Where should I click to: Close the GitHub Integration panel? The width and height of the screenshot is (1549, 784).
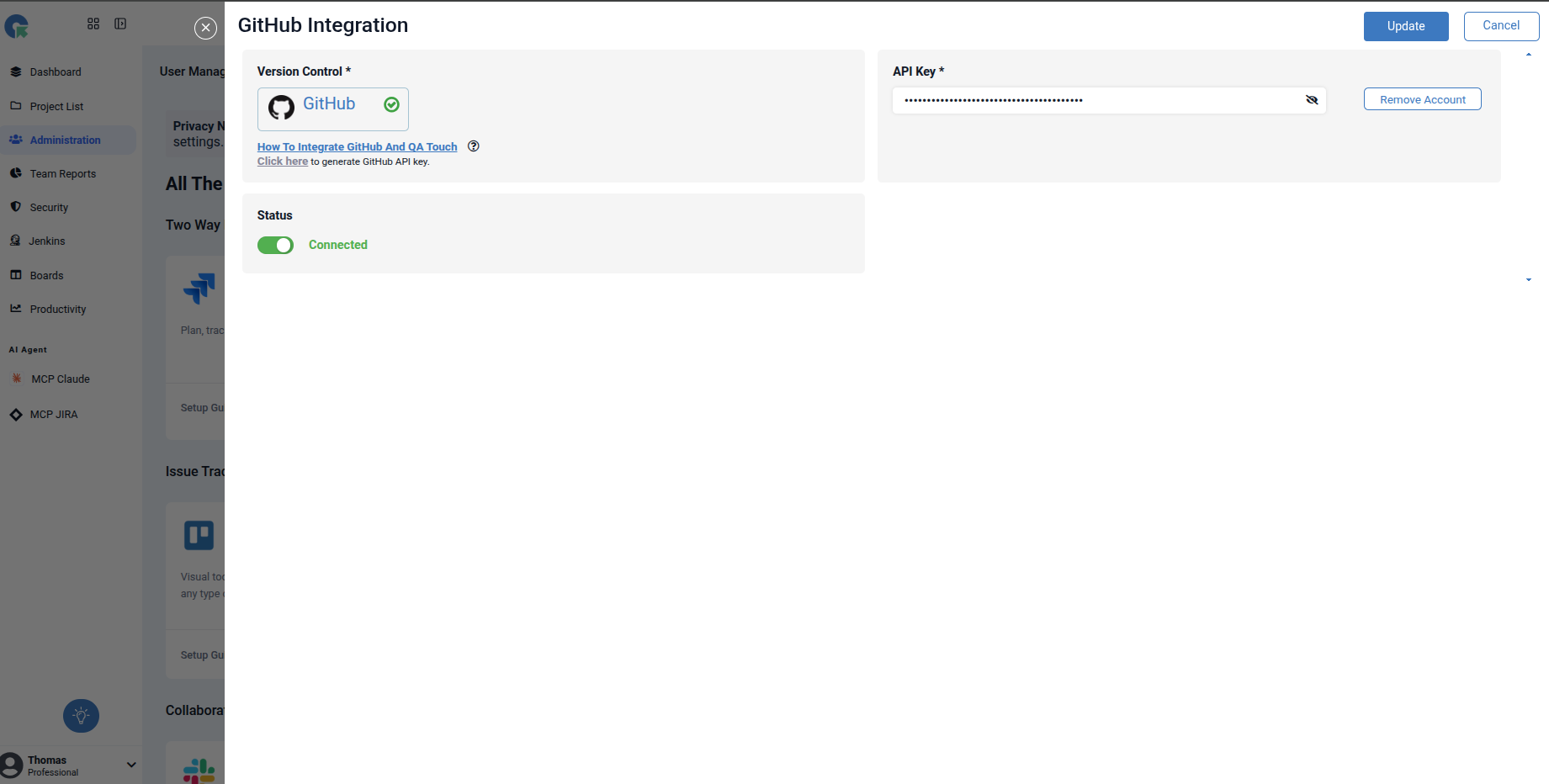(205, 28)
